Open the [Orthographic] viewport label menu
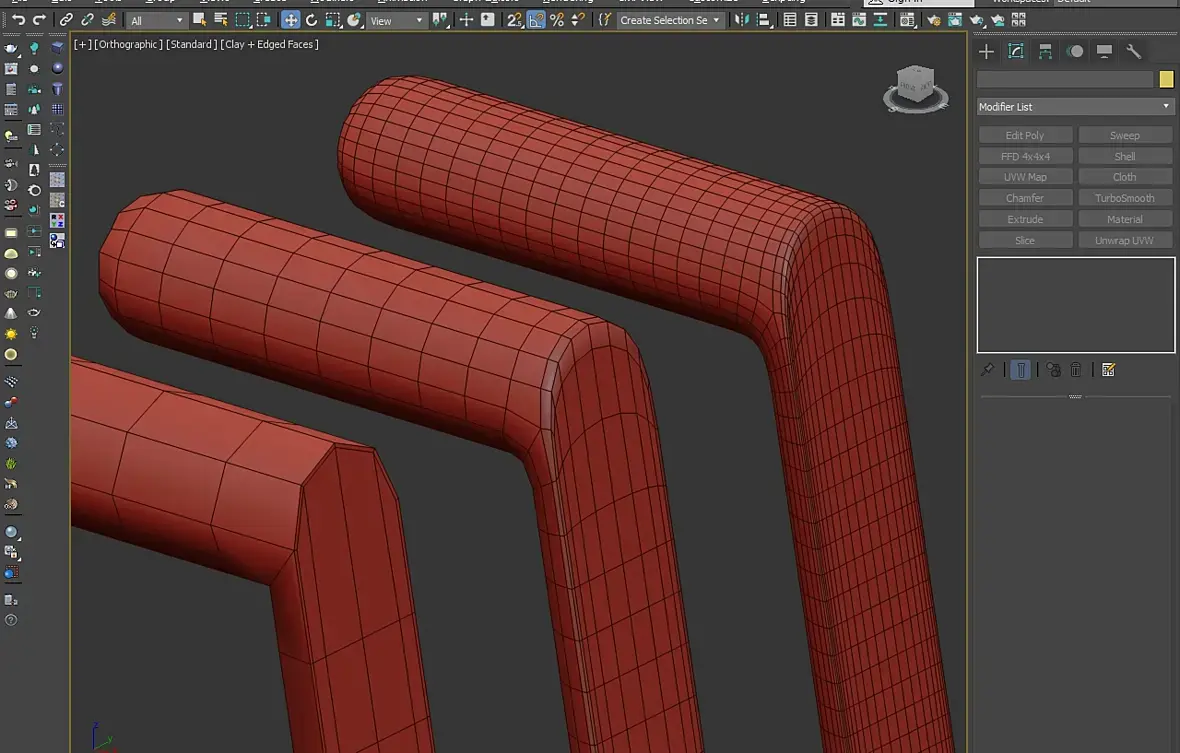1180x753 pixels. [128, 44]
